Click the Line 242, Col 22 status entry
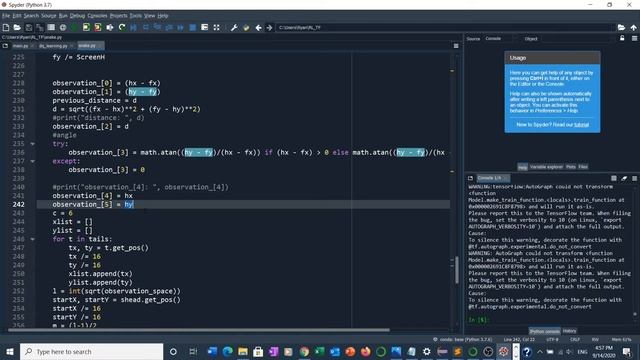Image resolution: width=640 pixels, height=360 pixels. [x=519, y=340]
